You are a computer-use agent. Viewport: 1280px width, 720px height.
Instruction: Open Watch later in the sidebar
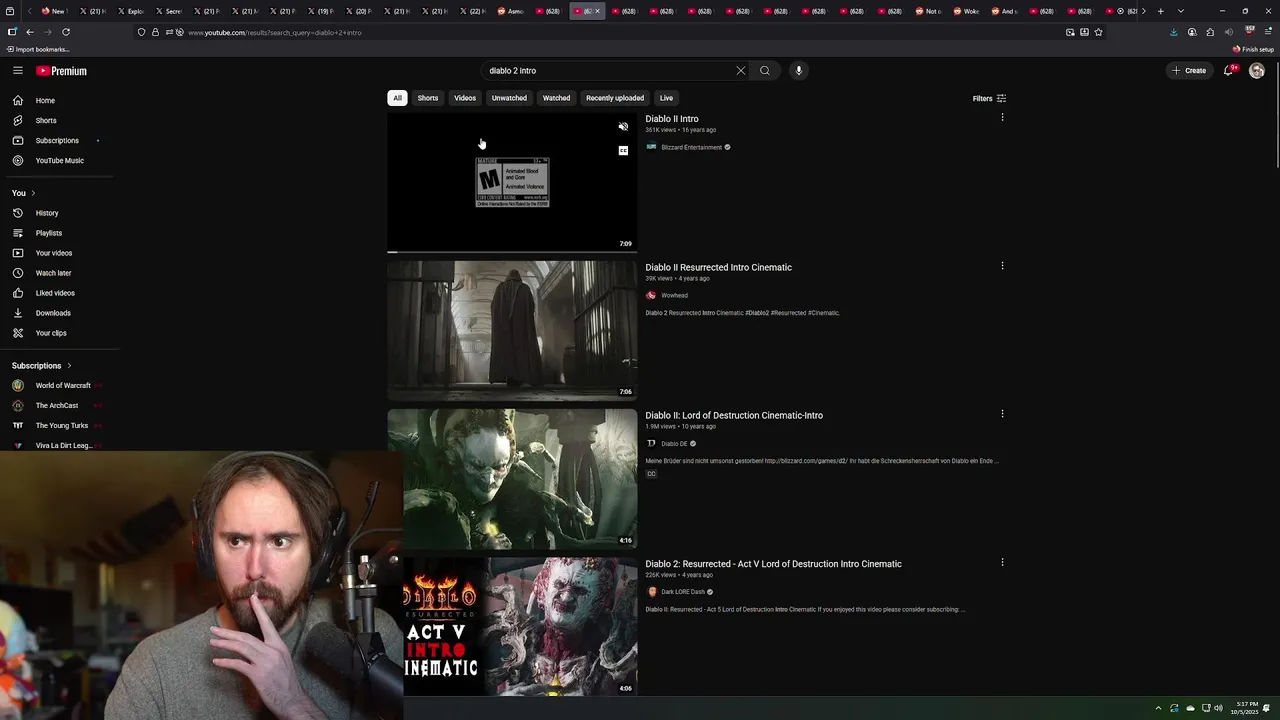click(x=54, y=273)
